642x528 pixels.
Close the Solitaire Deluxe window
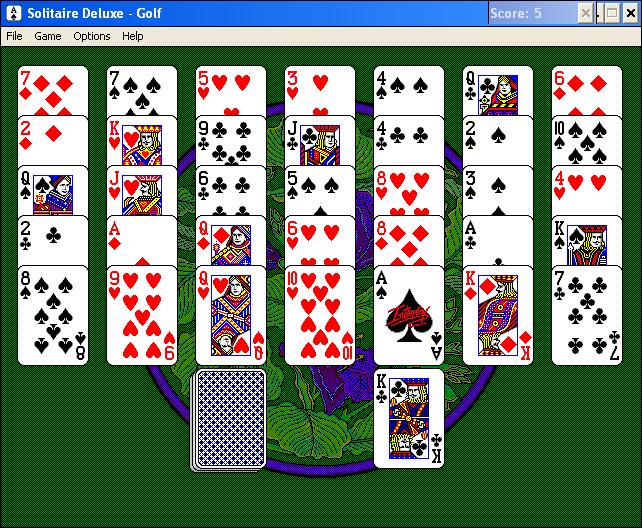click(x=631, y=14)
